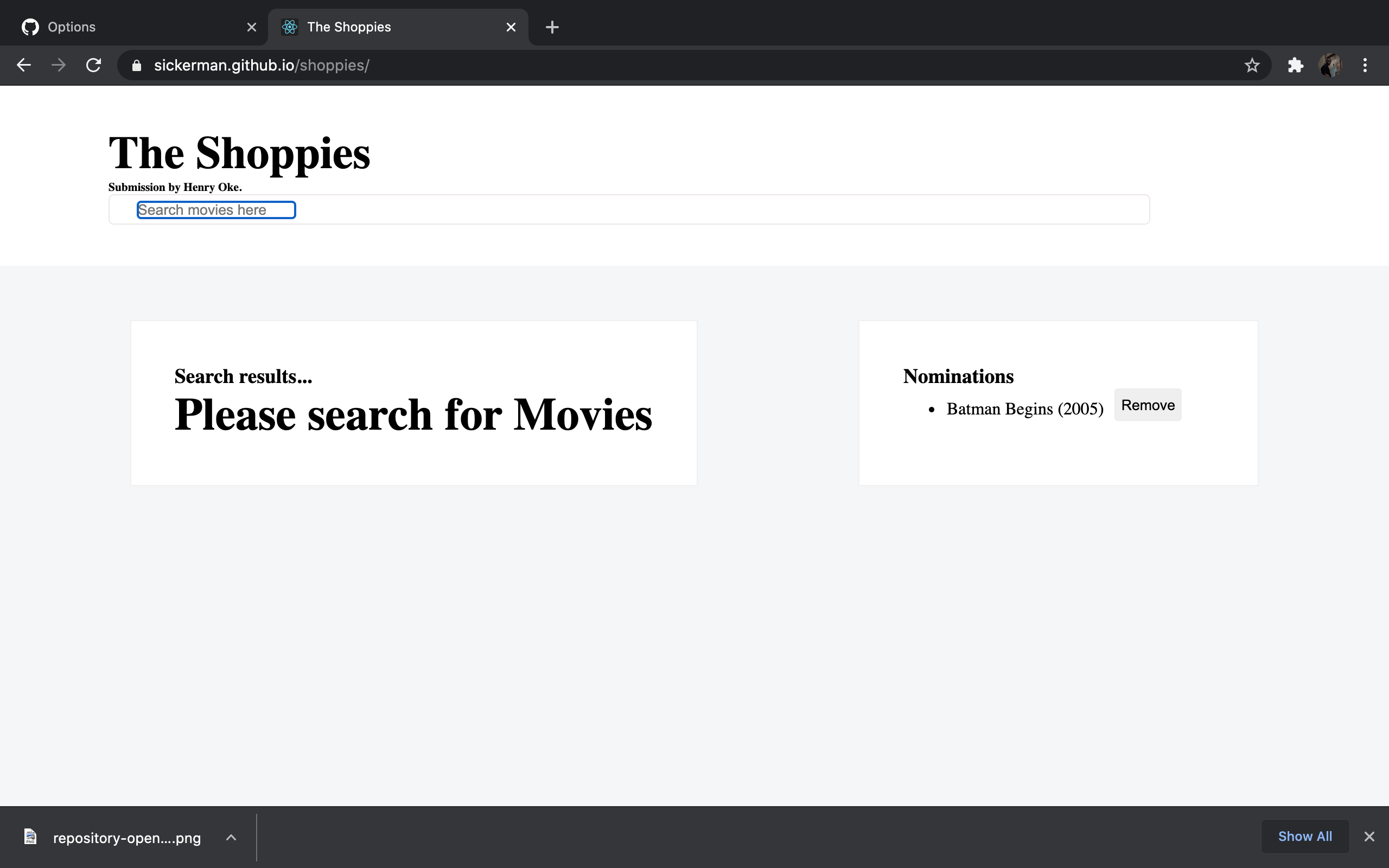Click the movie search input field
Viewport: 1389px width, 868px height.
click(x=215, y=209)
